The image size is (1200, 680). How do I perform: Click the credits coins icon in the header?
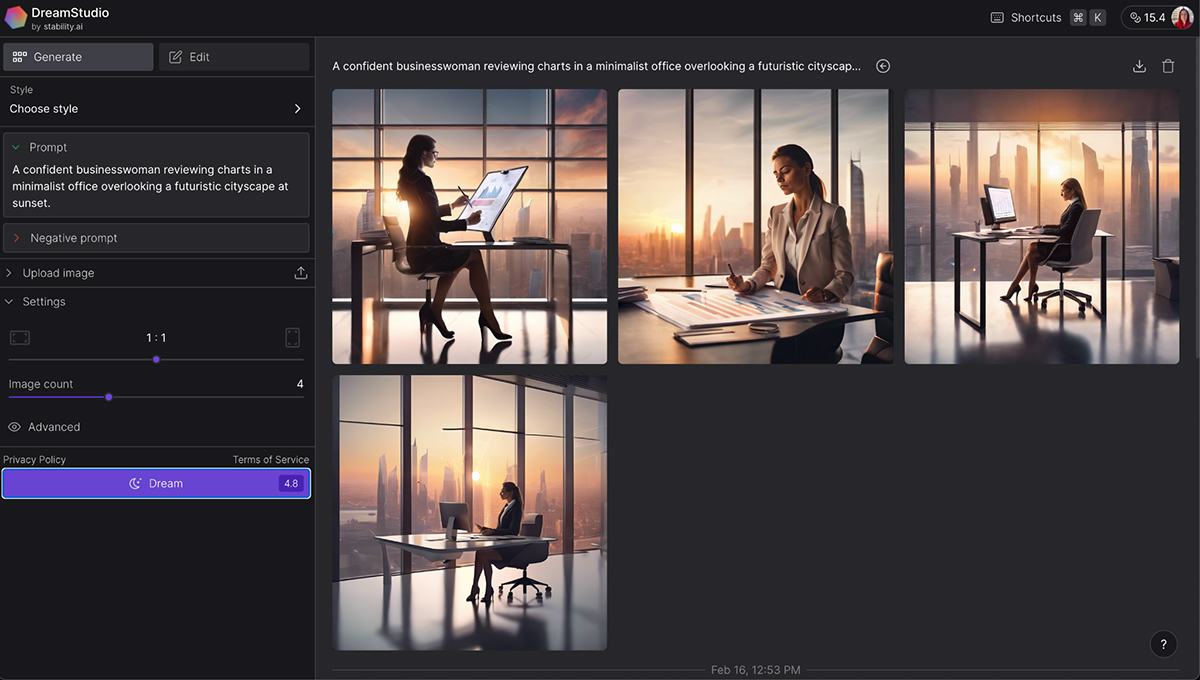point(1133,16)
